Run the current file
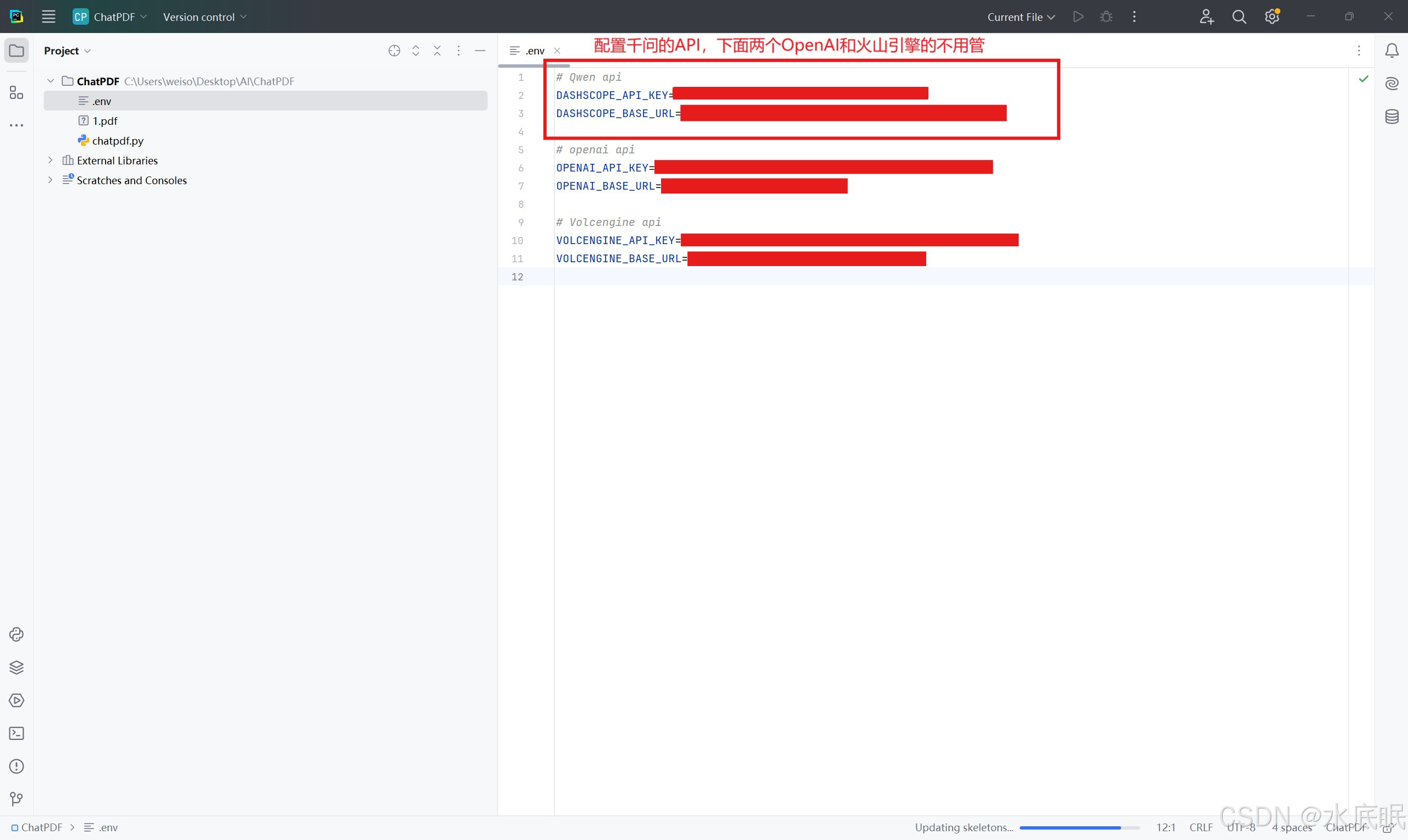Viewport: 1408px width, 840px height. click(1078, 16)
